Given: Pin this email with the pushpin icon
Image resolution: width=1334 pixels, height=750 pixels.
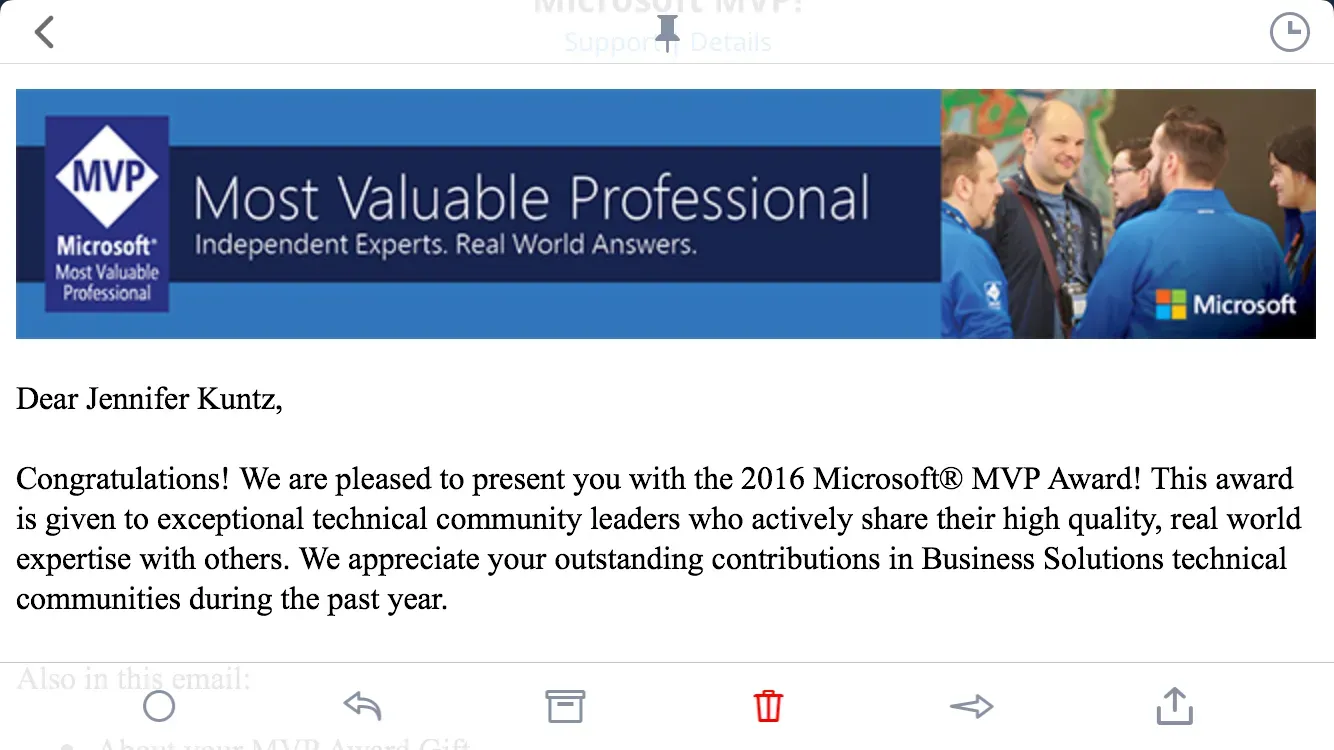Looking at the screenshot, I should click(x=667, y=32).
